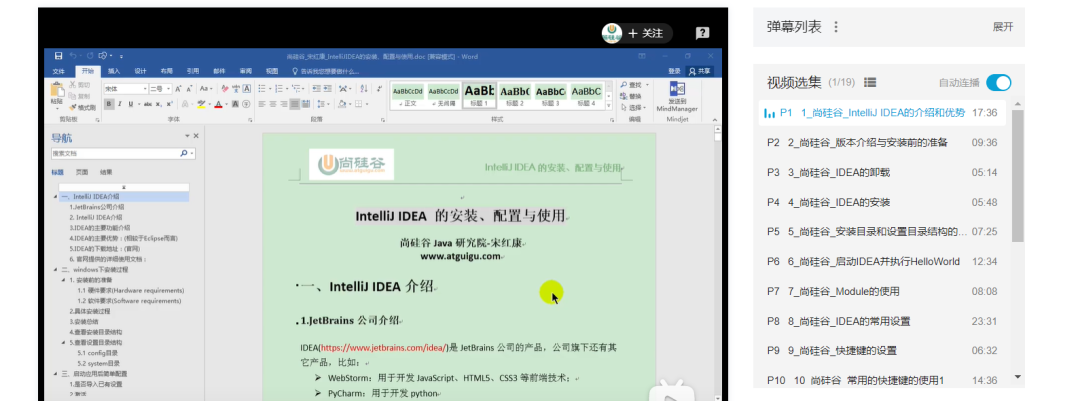This screenshot has height=401, width=1080.
Task: Click the Save icon in Word's quick access toolbar
Action: pos(59,56)
